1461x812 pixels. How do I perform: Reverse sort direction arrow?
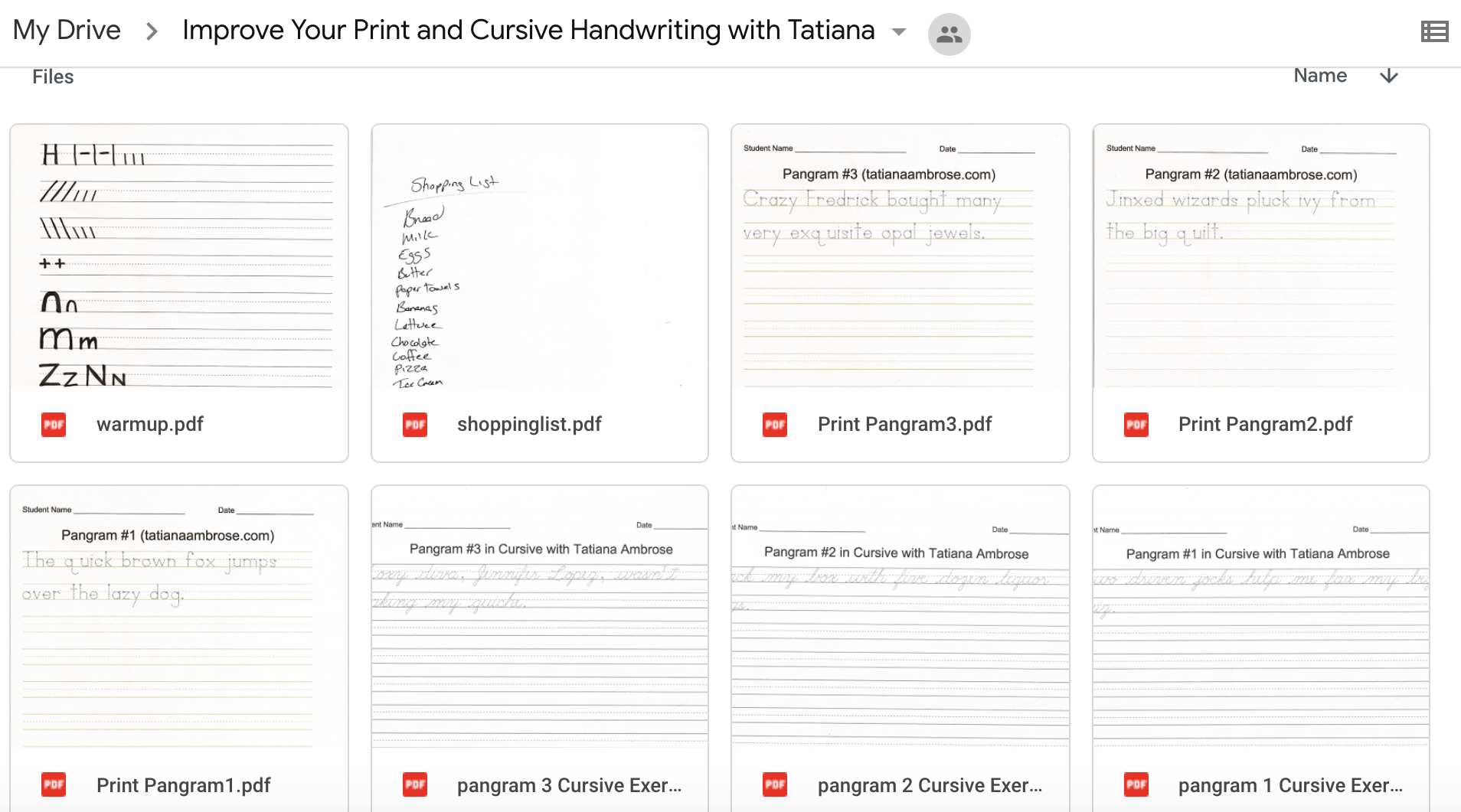tap(1389, 76)
